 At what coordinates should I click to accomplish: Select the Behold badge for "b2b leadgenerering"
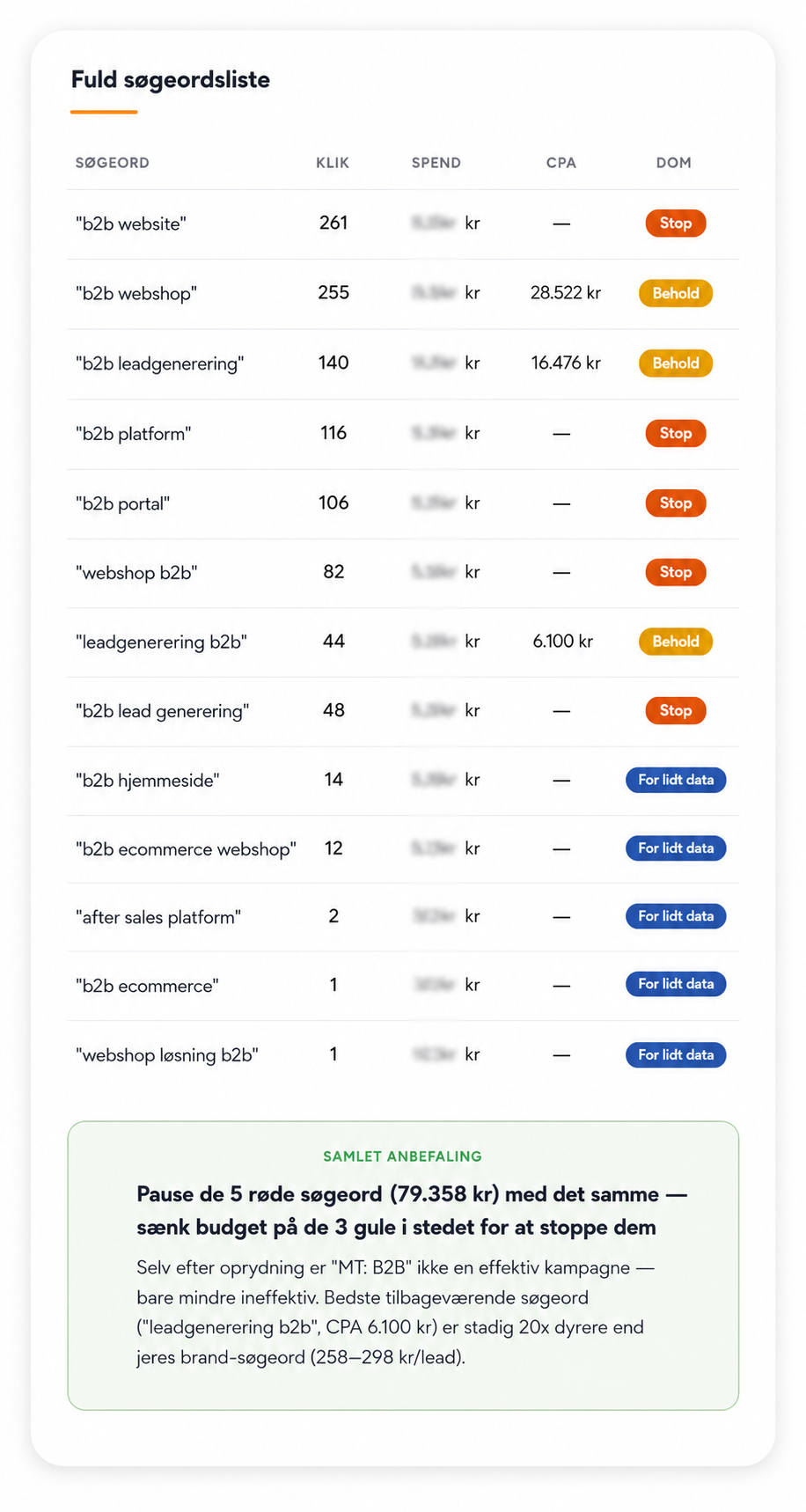(x=675, y=363)
